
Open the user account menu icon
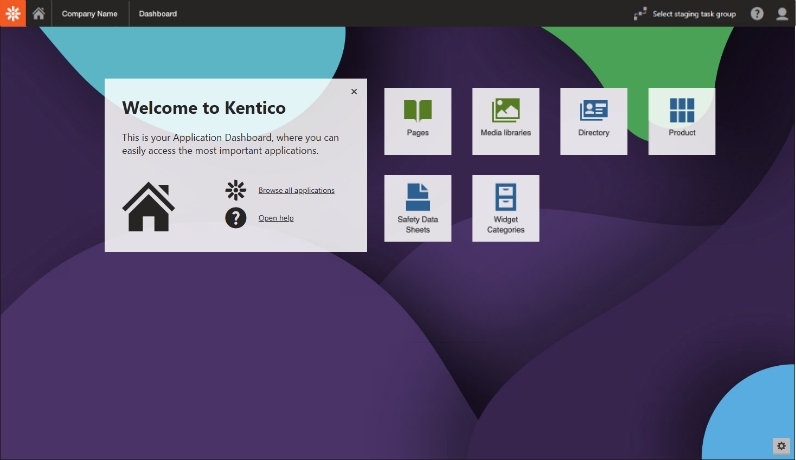point(782,14)
